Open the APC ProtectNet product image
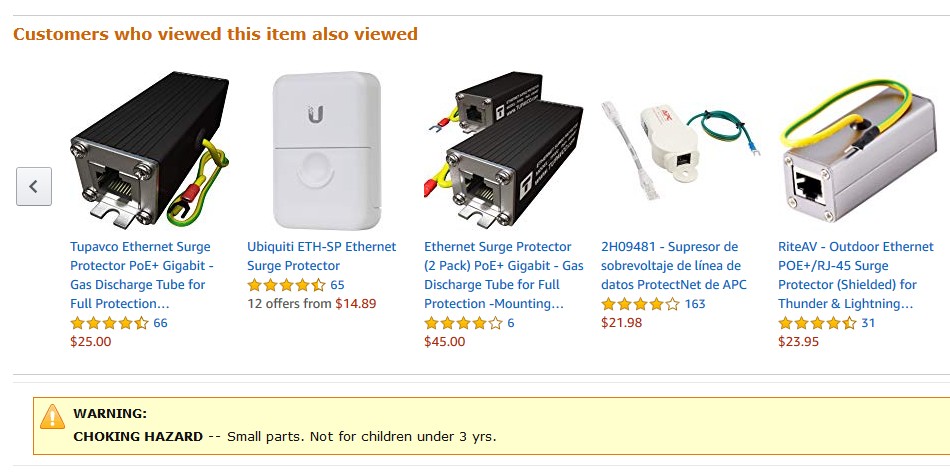Screen dimensions: 950x473 (680, 150)
